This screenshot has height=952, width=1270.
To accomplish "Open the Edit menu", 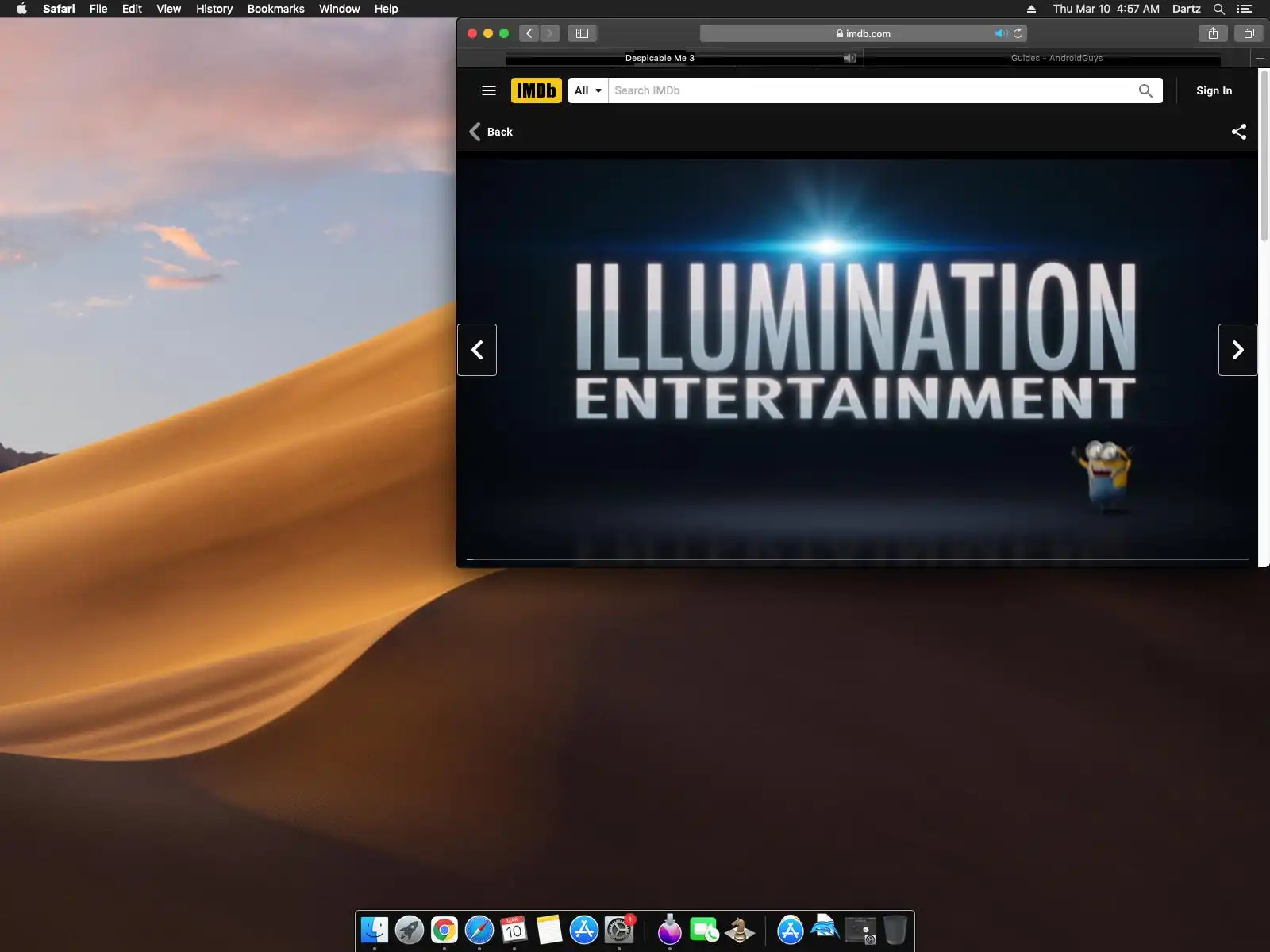I will 132,9.
